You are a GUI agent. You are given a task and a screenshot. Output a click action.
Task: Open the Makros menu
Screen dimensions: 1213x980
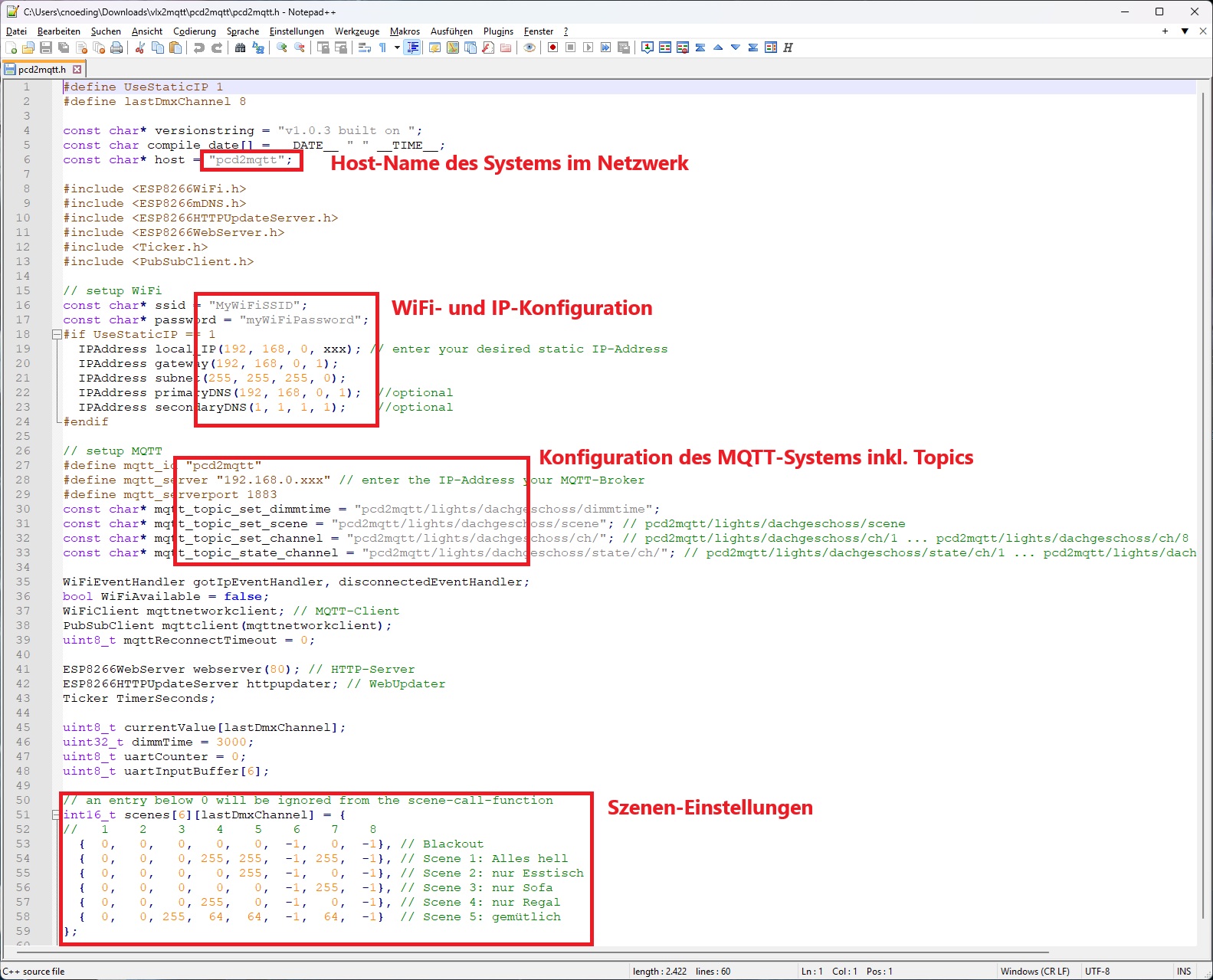pos(405,31)
